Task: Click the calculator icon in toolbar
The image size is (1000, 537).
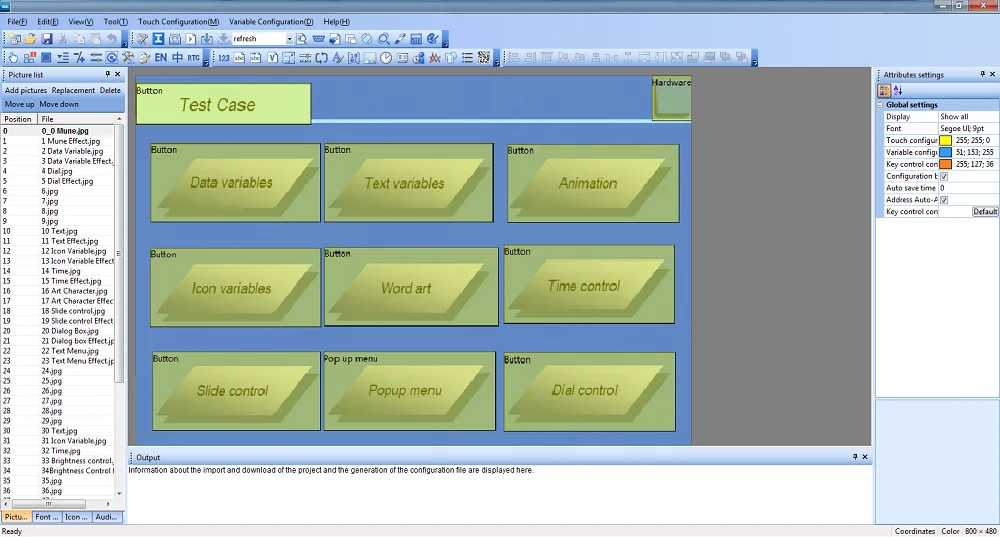Action: [416, 39]
